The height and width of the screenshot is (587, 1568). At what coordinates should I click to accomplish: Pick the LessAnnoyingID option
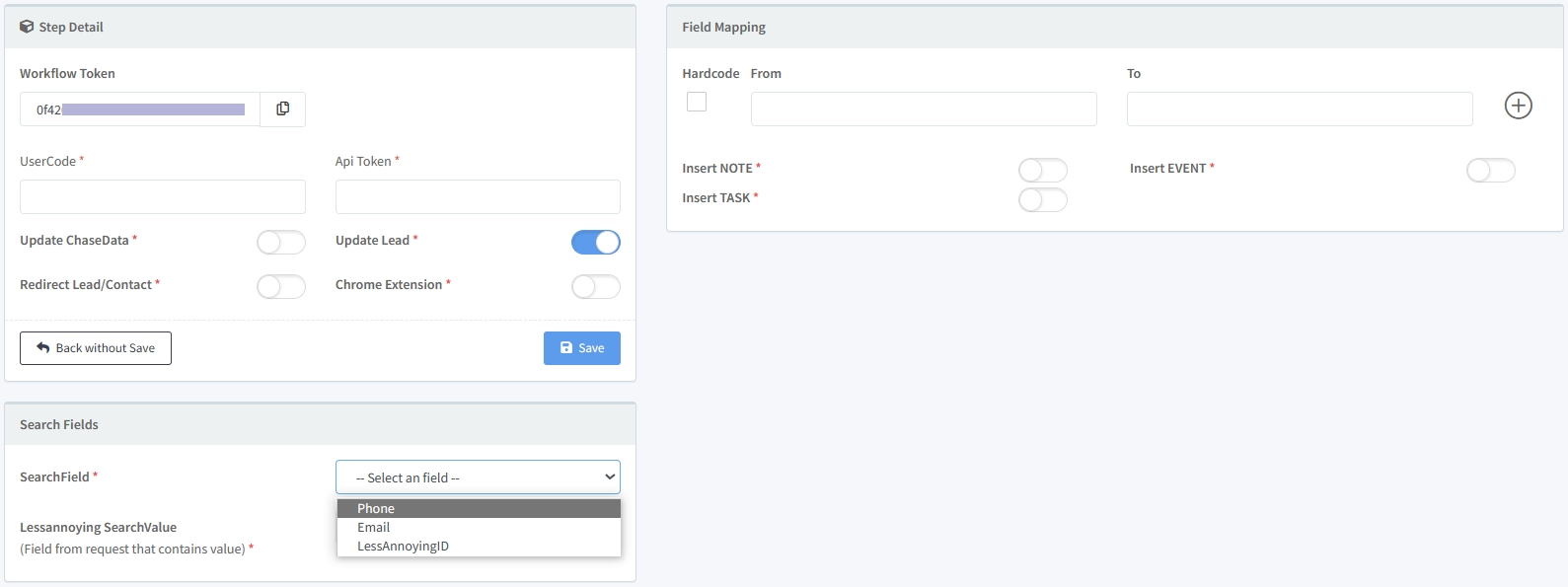pyautogui.click(x=403, y=547)
